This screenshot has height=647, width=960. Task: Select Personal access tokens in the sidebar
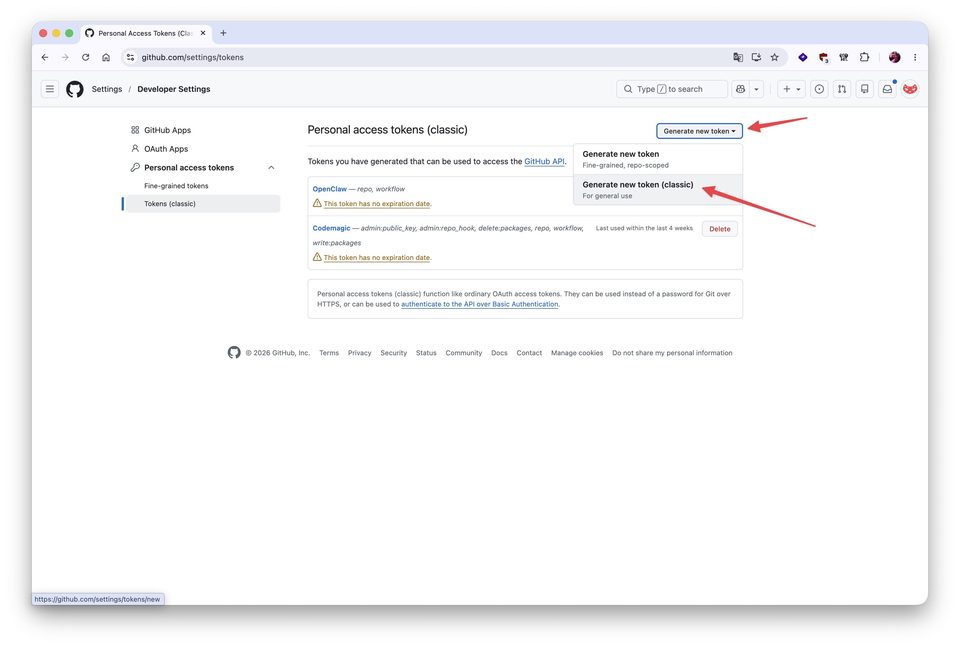coord(189,168)
